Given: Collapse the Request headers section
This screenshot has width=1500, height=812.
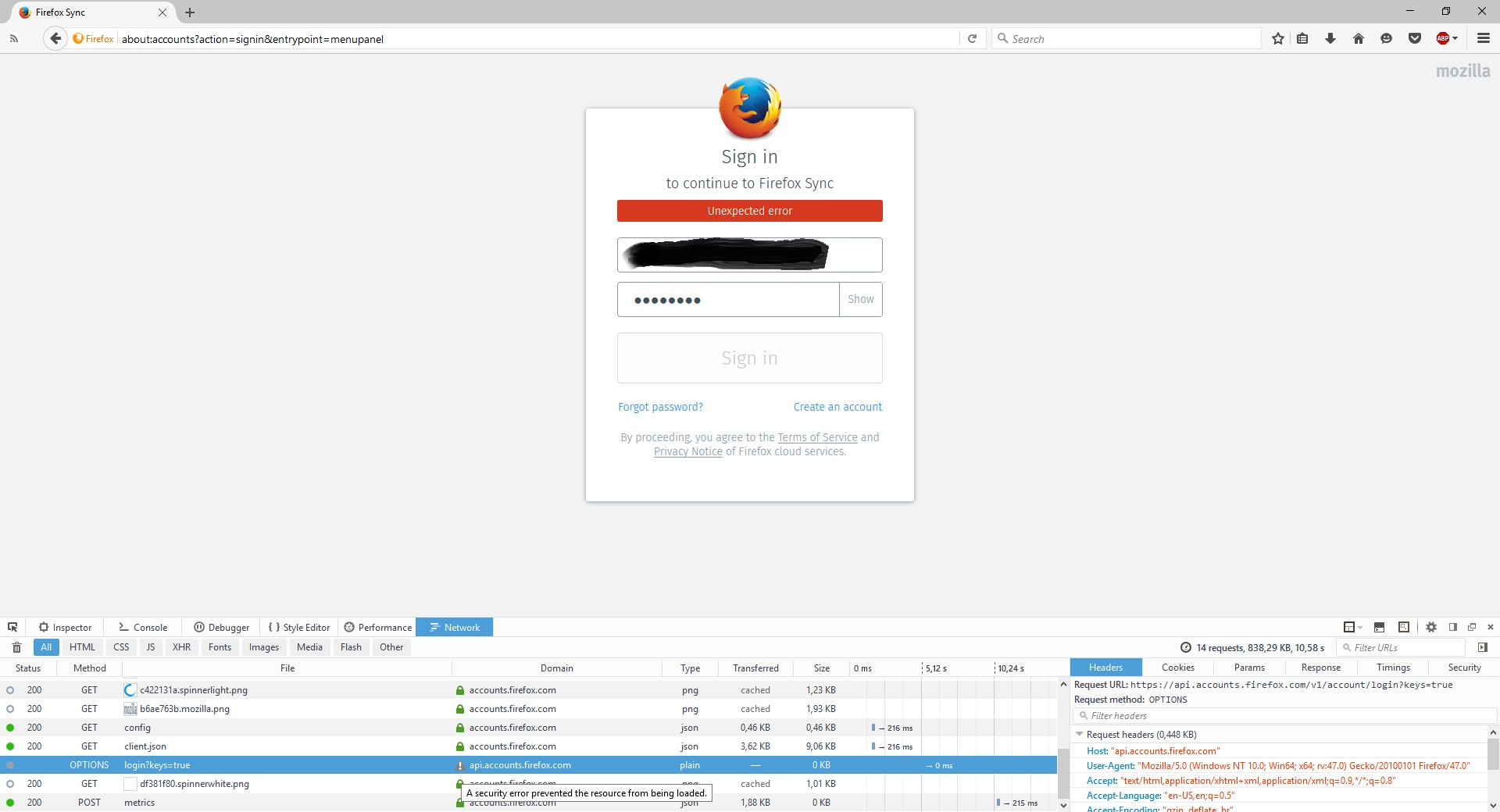Looking at the screenshot, I should pos(1080,735).
